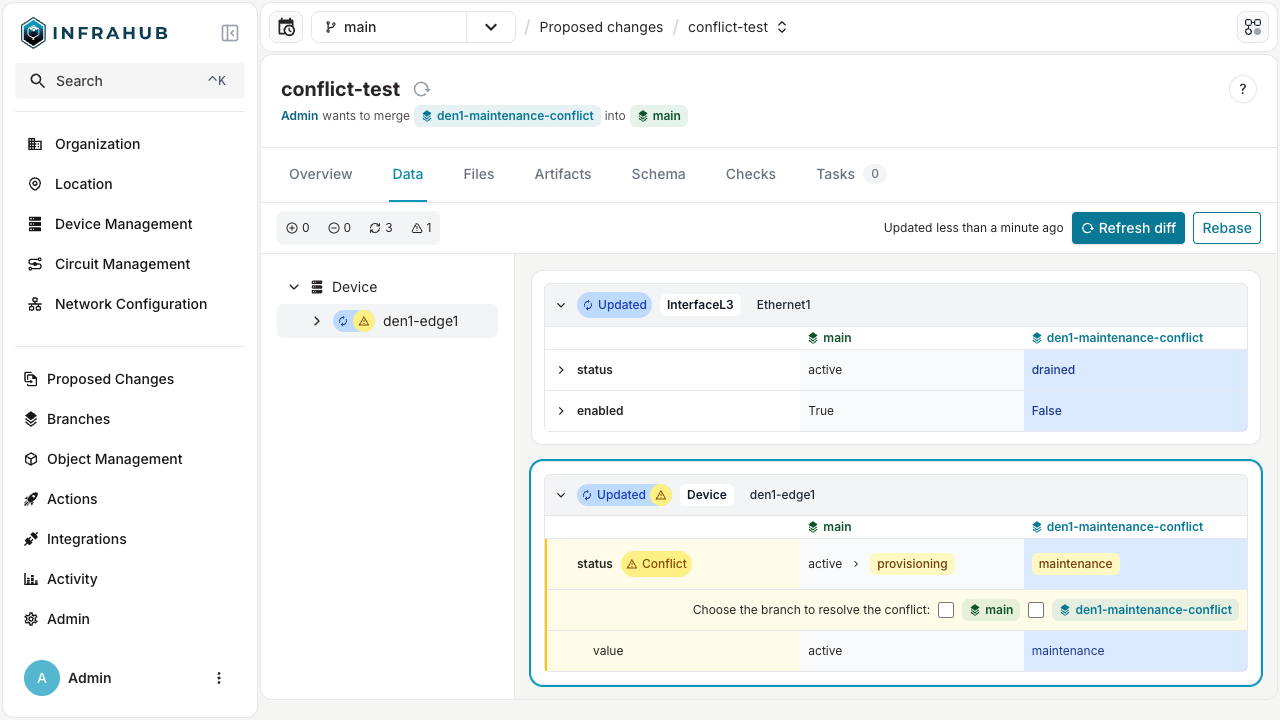Open the Admin user options three-dot menu
1280x720 pixels.
click(x=219, y=678)
